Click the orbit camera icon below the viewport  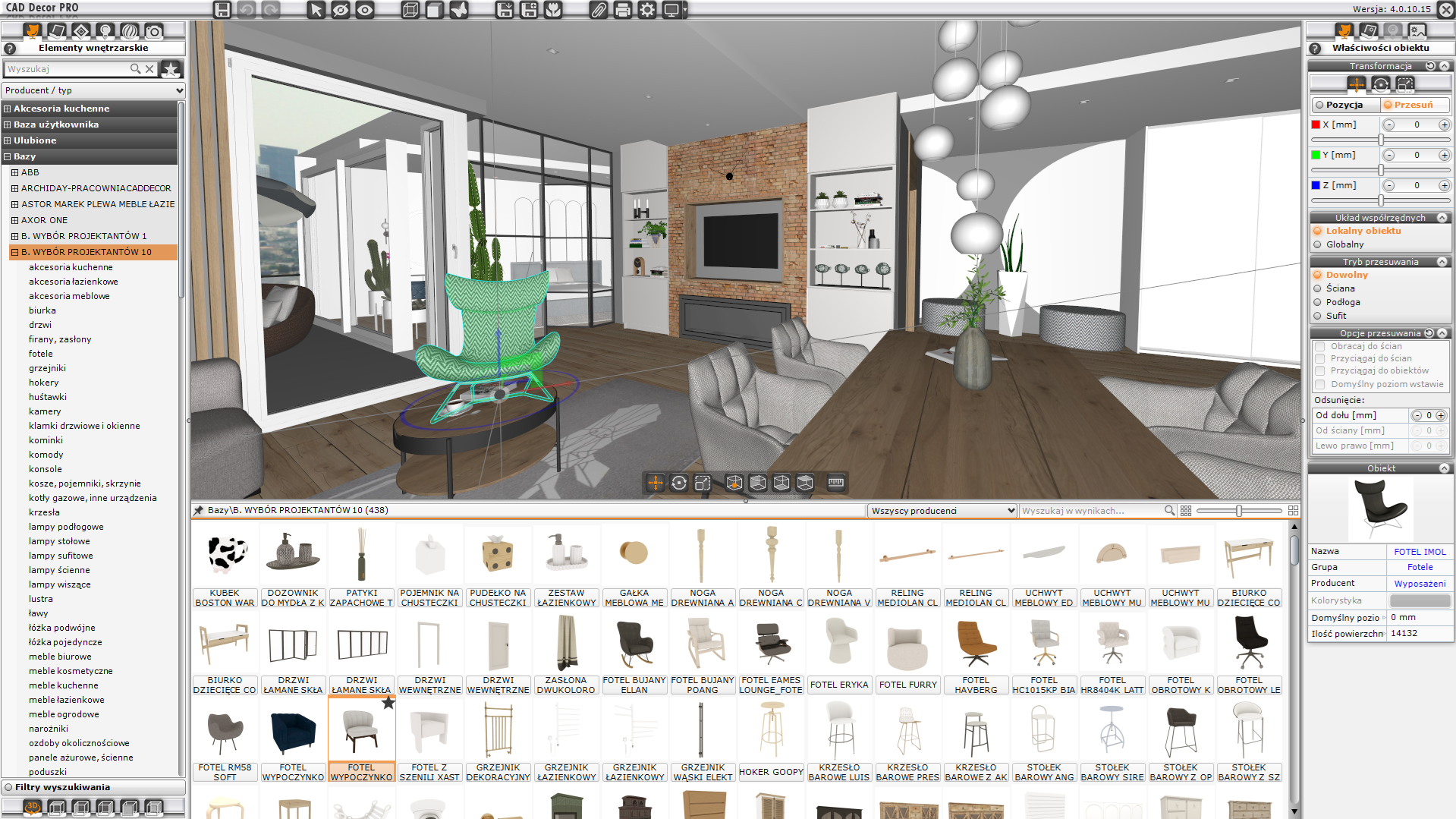[x=678, y=482]
